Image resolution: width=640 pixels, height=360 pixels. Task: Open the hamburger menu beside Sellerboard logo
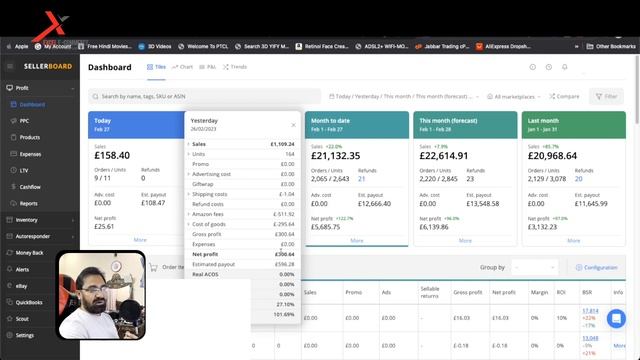(10, 66)
